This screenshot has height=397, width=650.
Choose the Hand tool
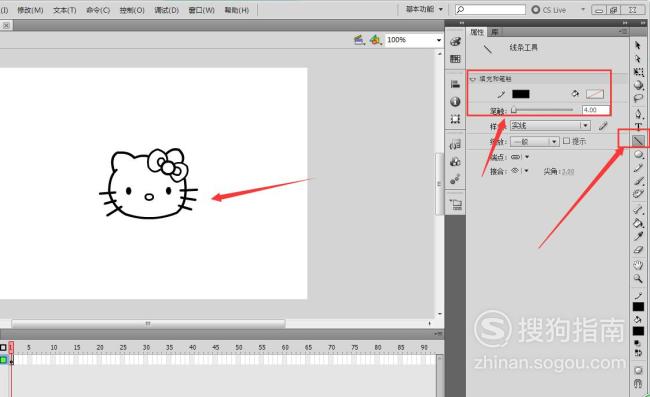(638, 264)
